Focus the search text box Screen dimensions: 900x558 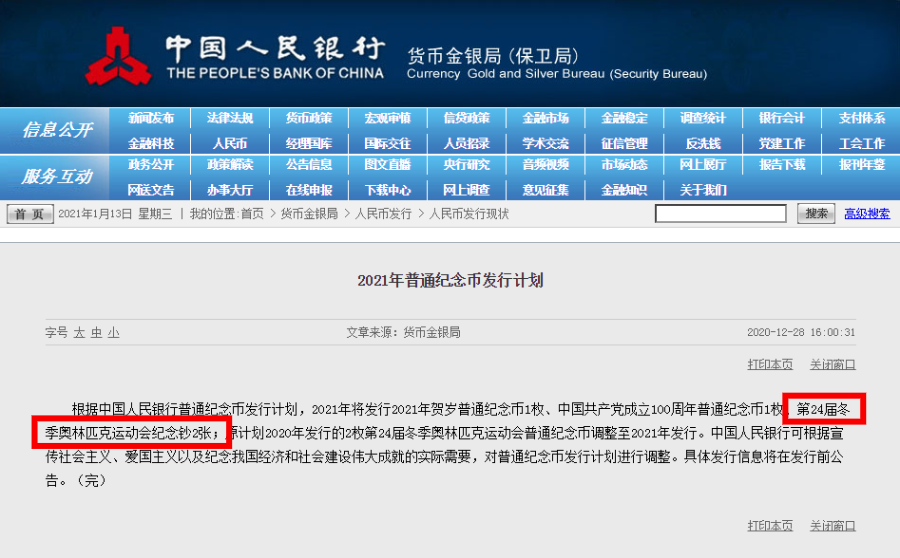coord(721,214)
